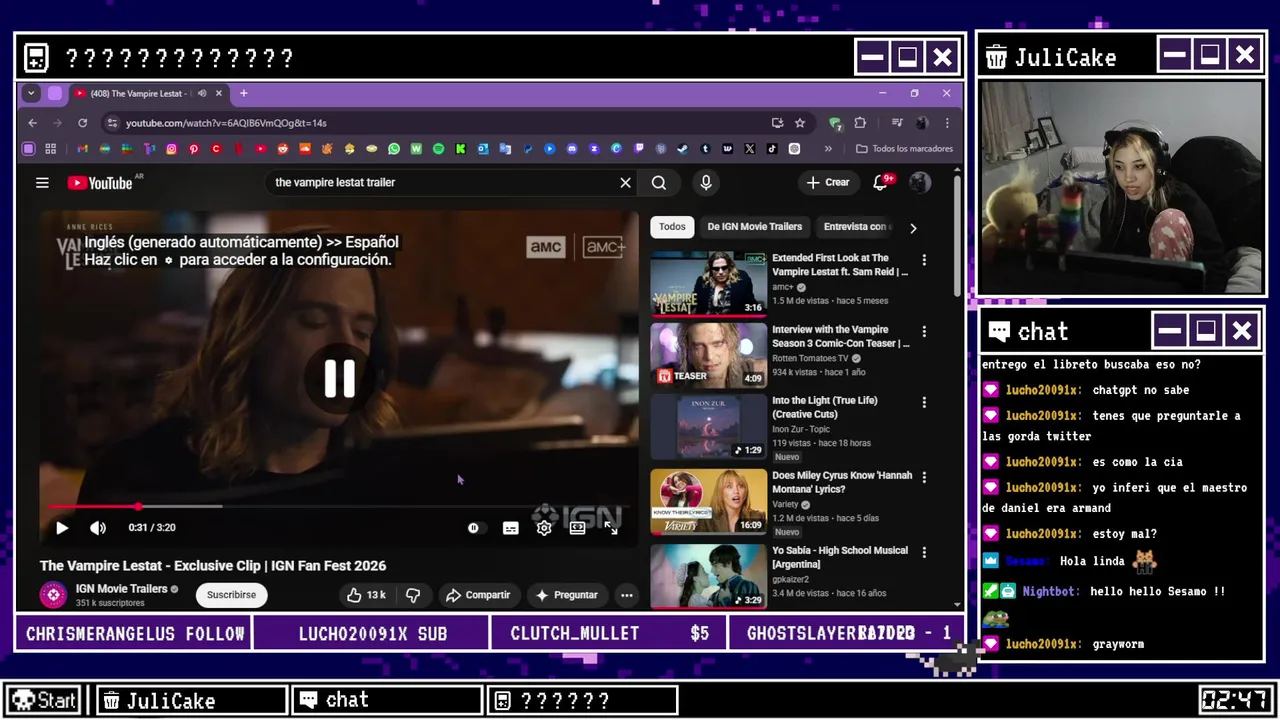Open the YouTube account avatar menu
1280x720 pixels.
(x=920, y=183)
